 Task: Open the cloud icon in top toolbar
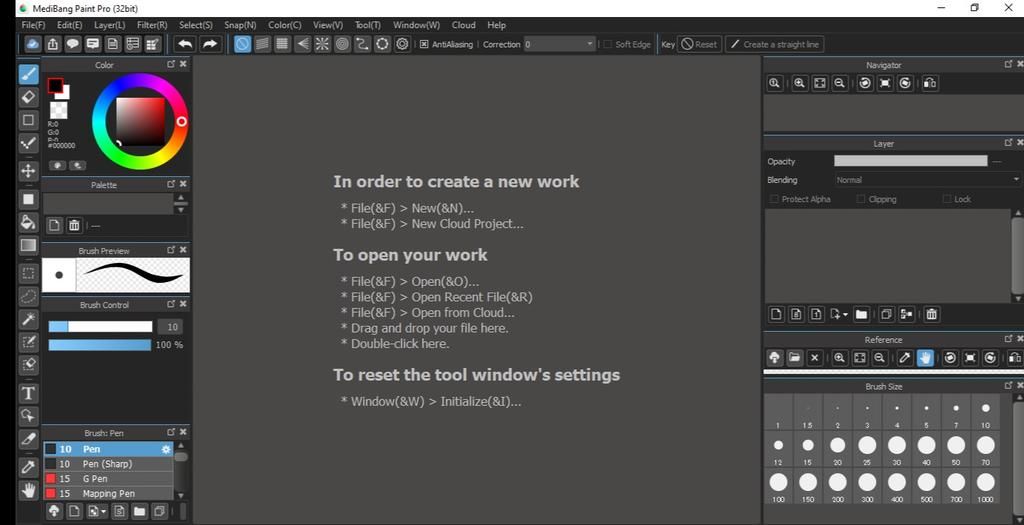click(x=32, y=44)
